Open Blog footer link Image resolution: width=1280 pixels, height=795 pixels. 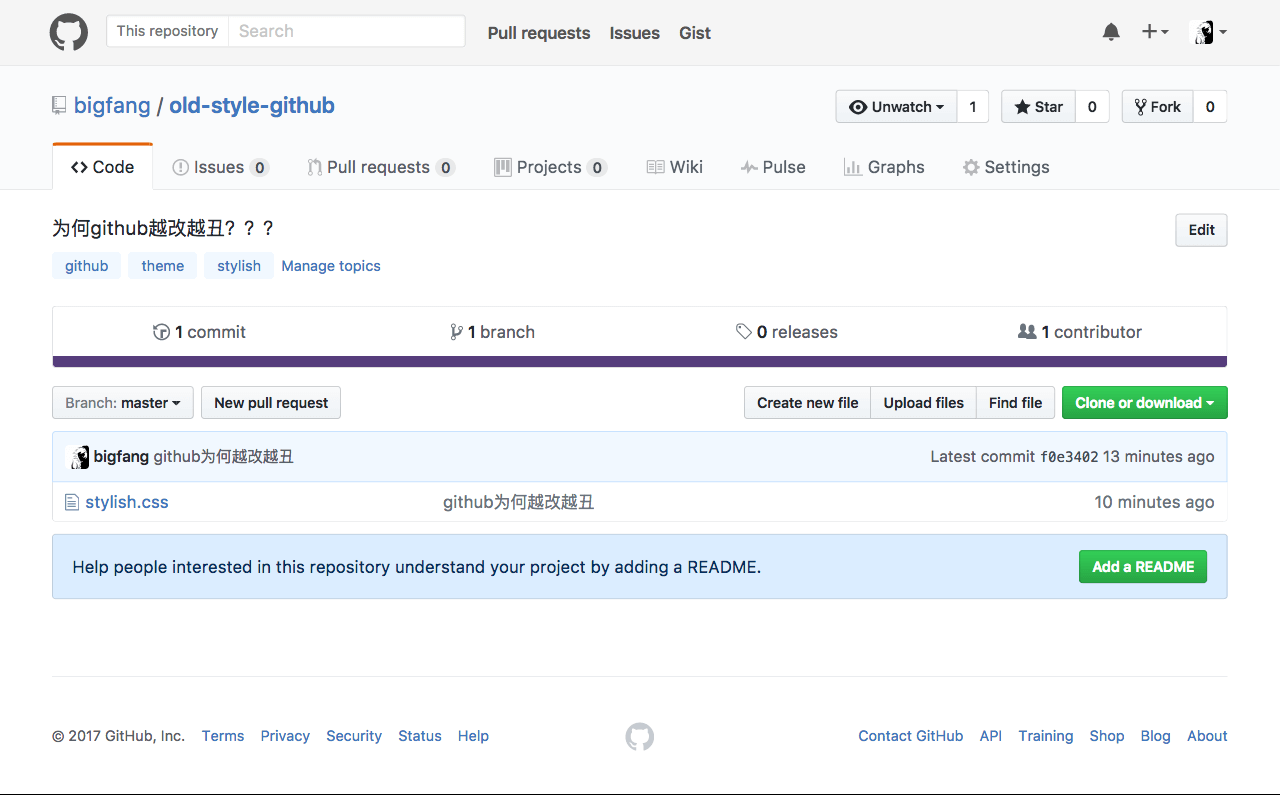pyautogui.click(x=1156, y=736)
